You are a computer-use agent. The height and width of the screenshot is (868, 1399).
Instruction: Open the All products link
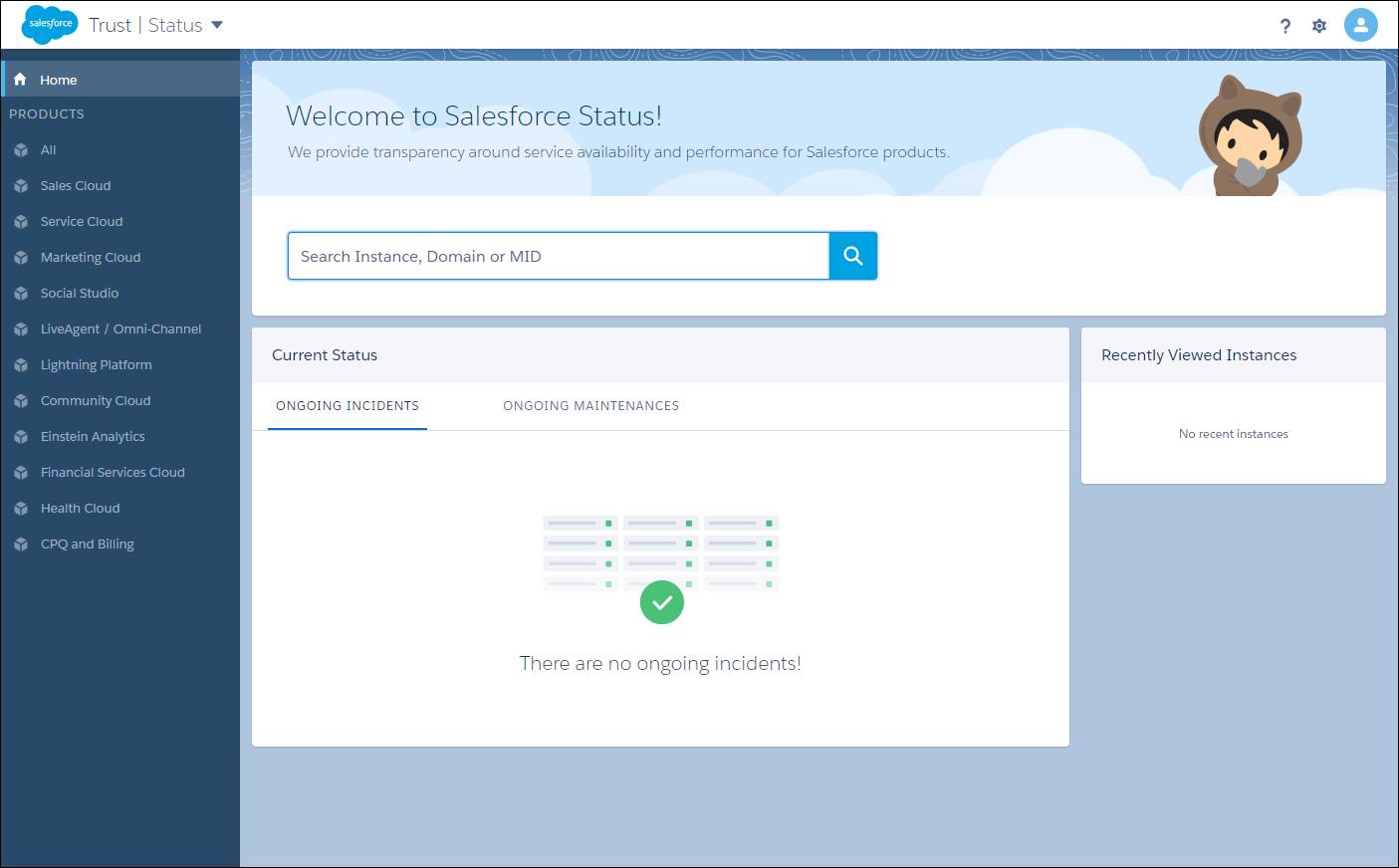[x=48, y=150]
